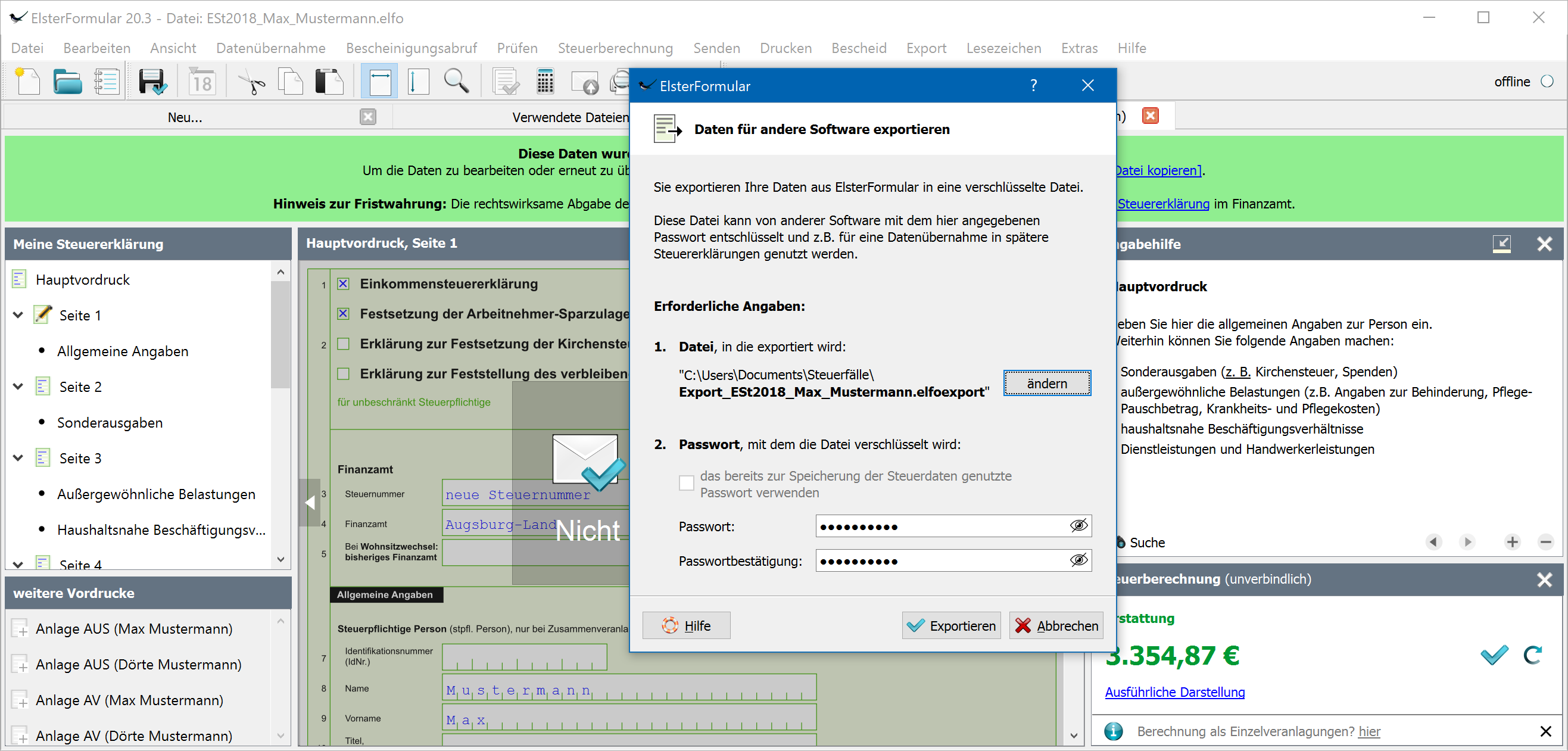Select the fit-to-page-width view icon

tap(380, 82)
